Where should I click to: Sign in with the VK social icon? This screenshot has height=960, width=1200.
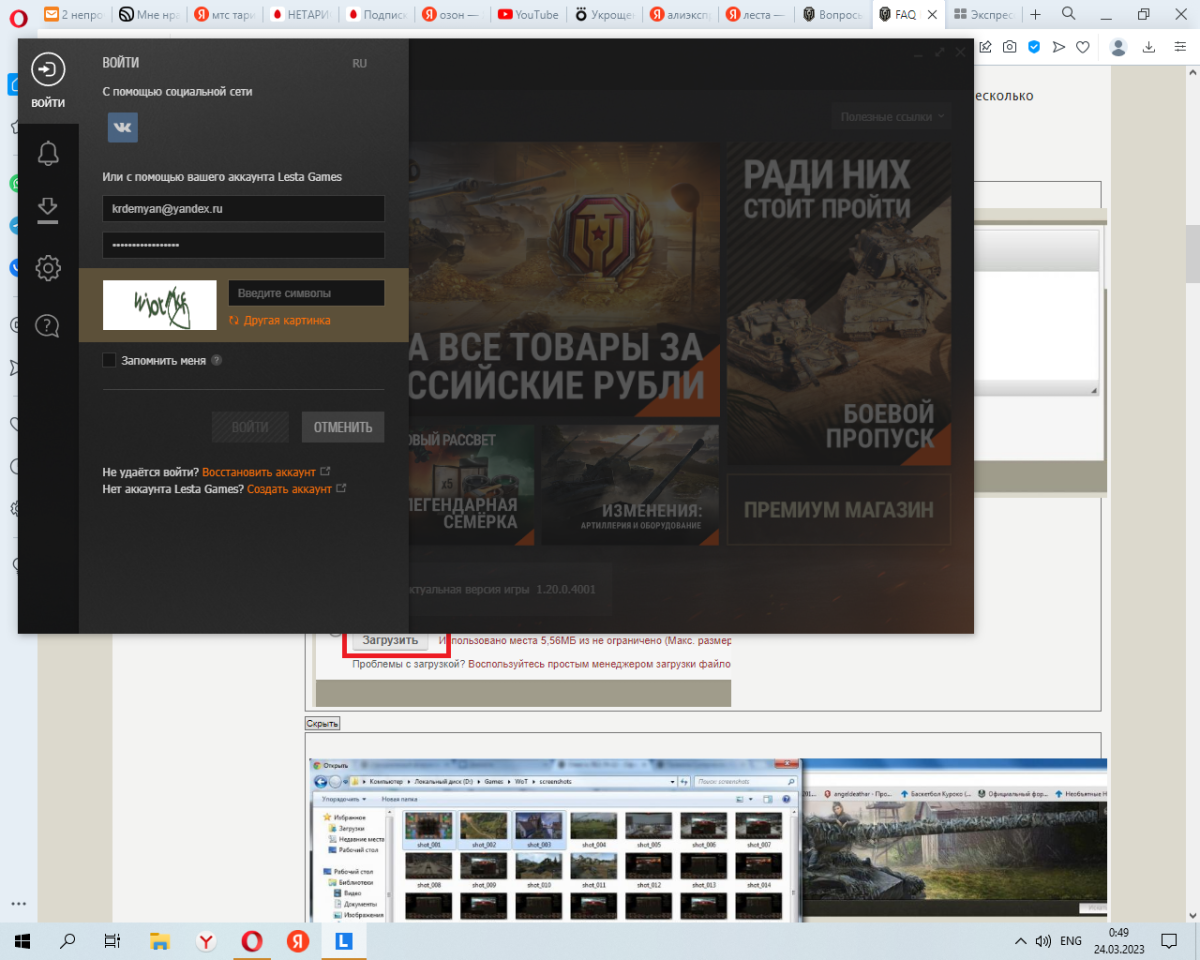[123, 127]
